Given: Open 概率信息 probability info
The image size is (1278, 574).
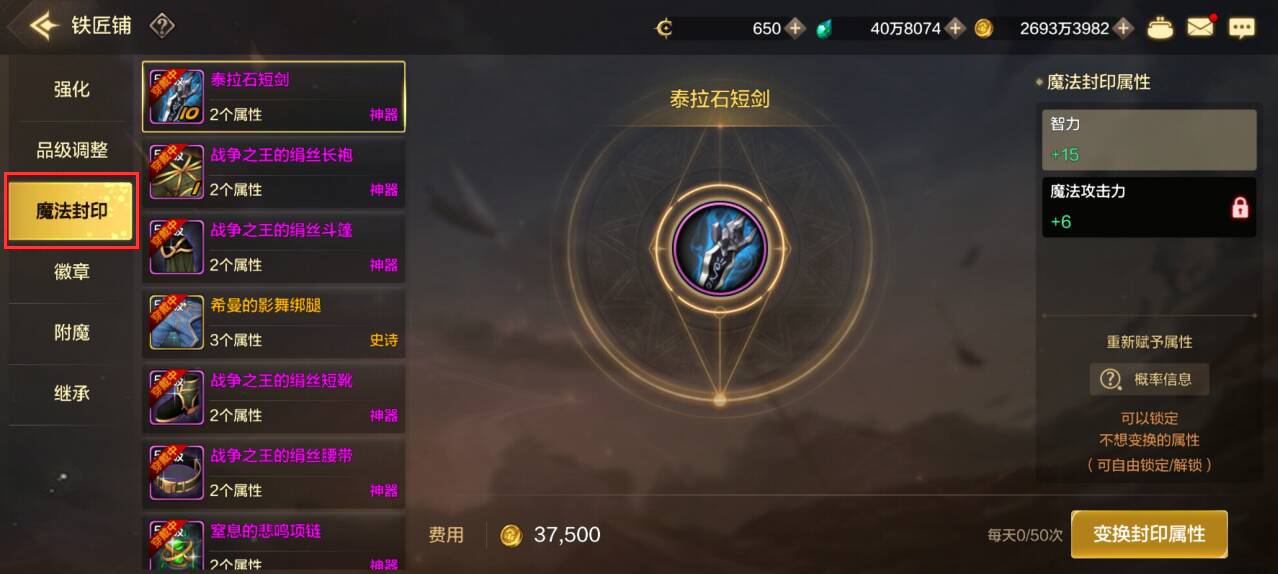Looking at the screenshot, I should 1149,379.
